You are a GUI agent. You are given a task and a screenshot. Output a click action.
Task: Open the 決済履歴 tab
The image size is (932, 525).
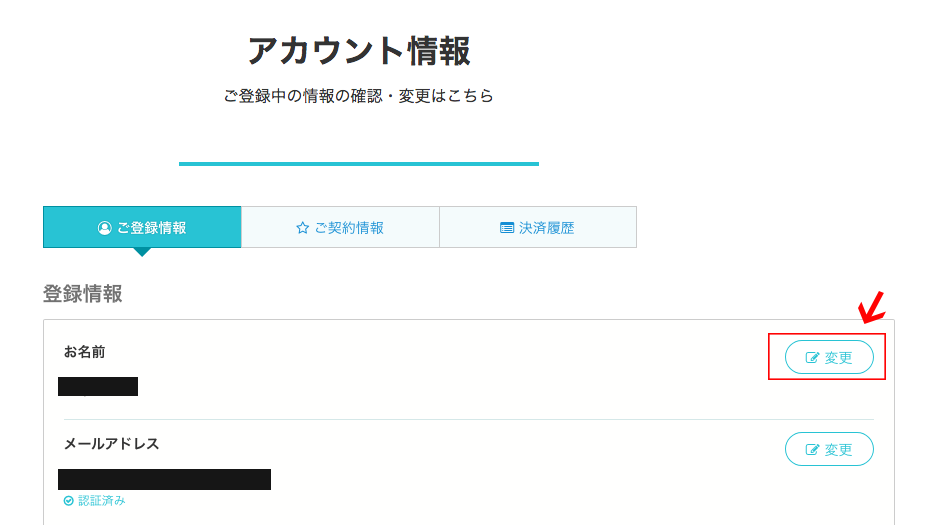tap(538, 227)
